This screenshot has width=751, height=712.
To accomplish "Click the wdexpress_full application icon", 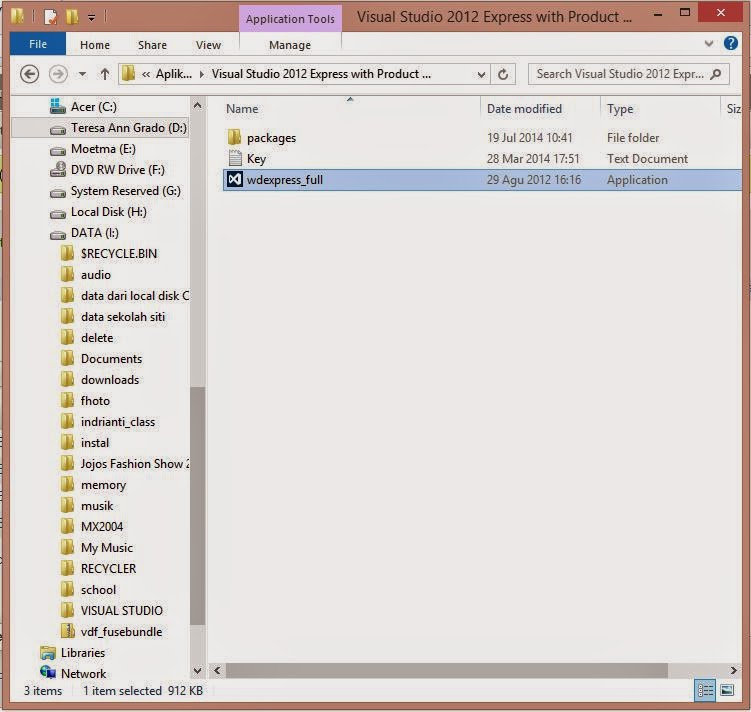I will tap(235, 180).
